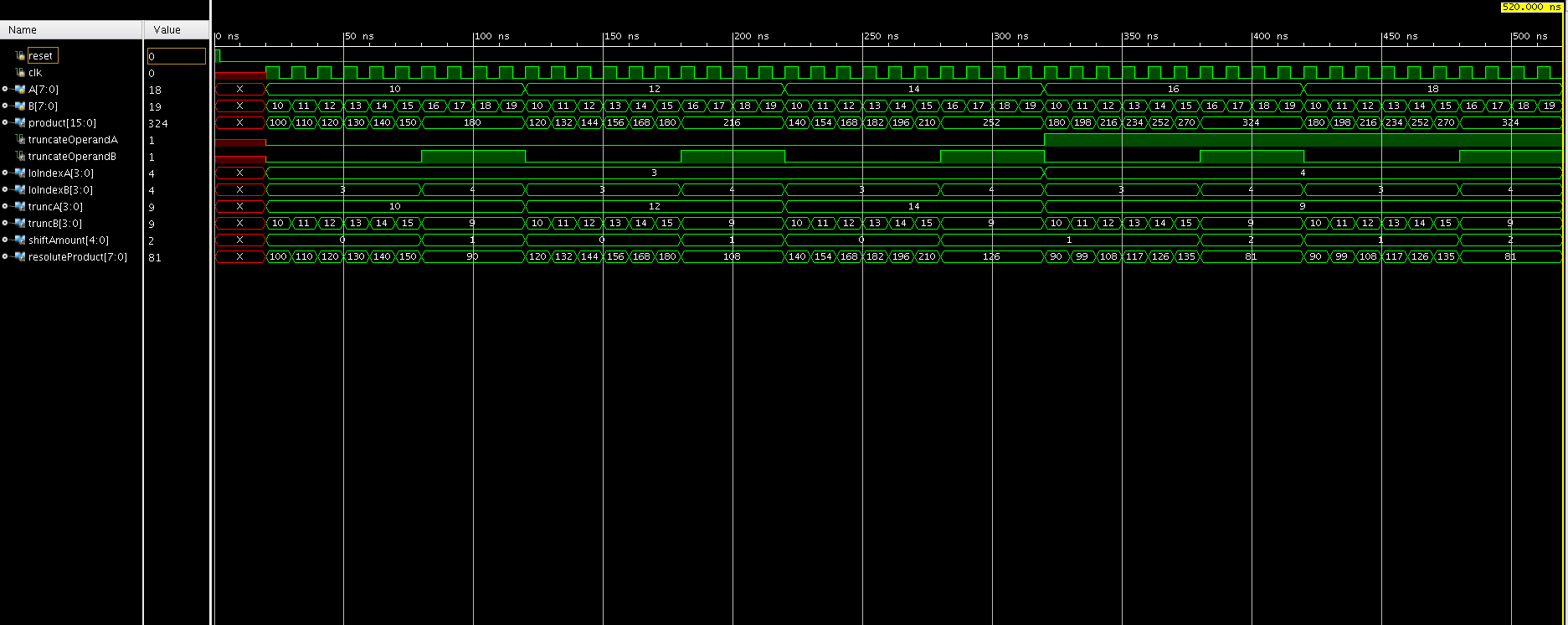The width and height of the screenshot is (1568, 625).
Task: Select the loIndexB[3:0] signal name
Action: click(60, 190)
